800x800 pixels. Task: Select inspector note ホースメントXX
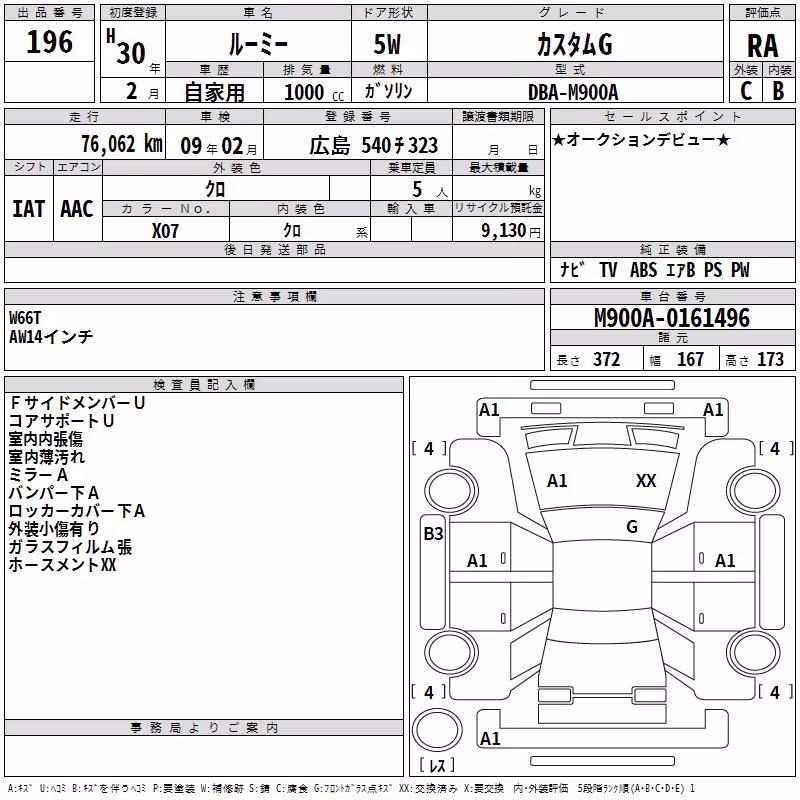tap(62, 565)
